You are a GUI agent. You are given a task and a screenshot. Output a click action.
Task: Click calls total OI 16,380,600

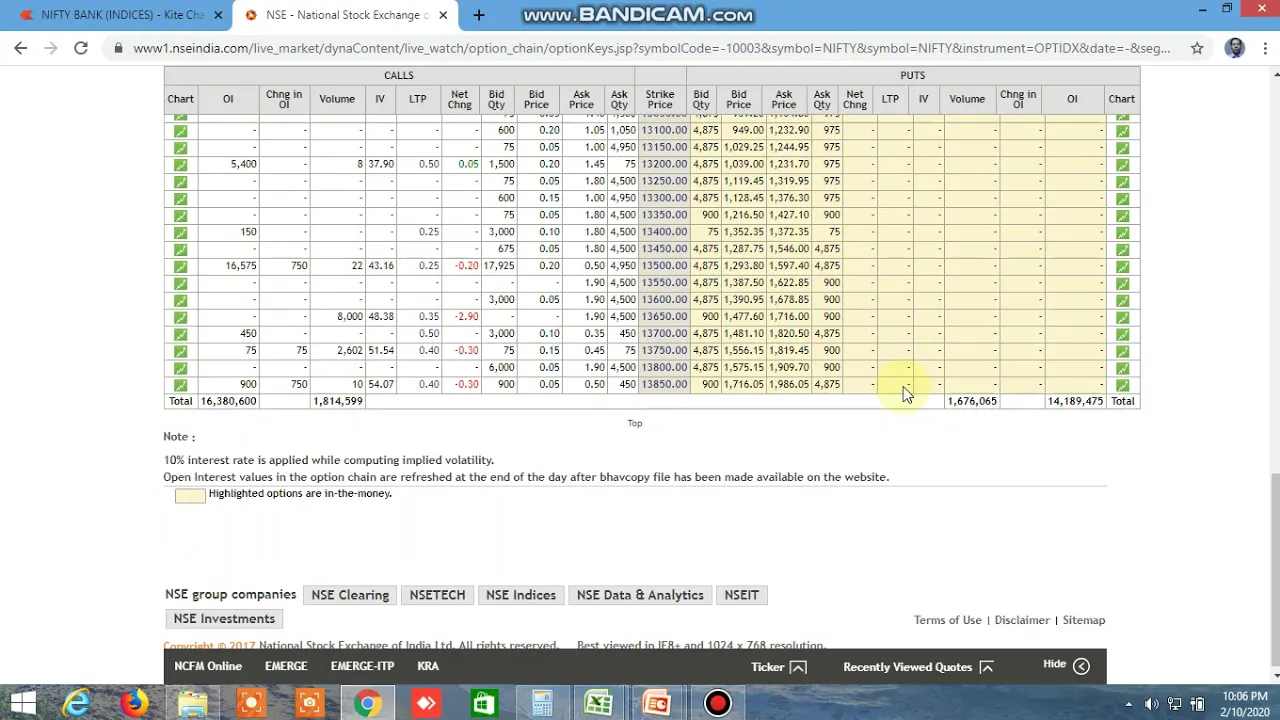[x=228, y=401]
